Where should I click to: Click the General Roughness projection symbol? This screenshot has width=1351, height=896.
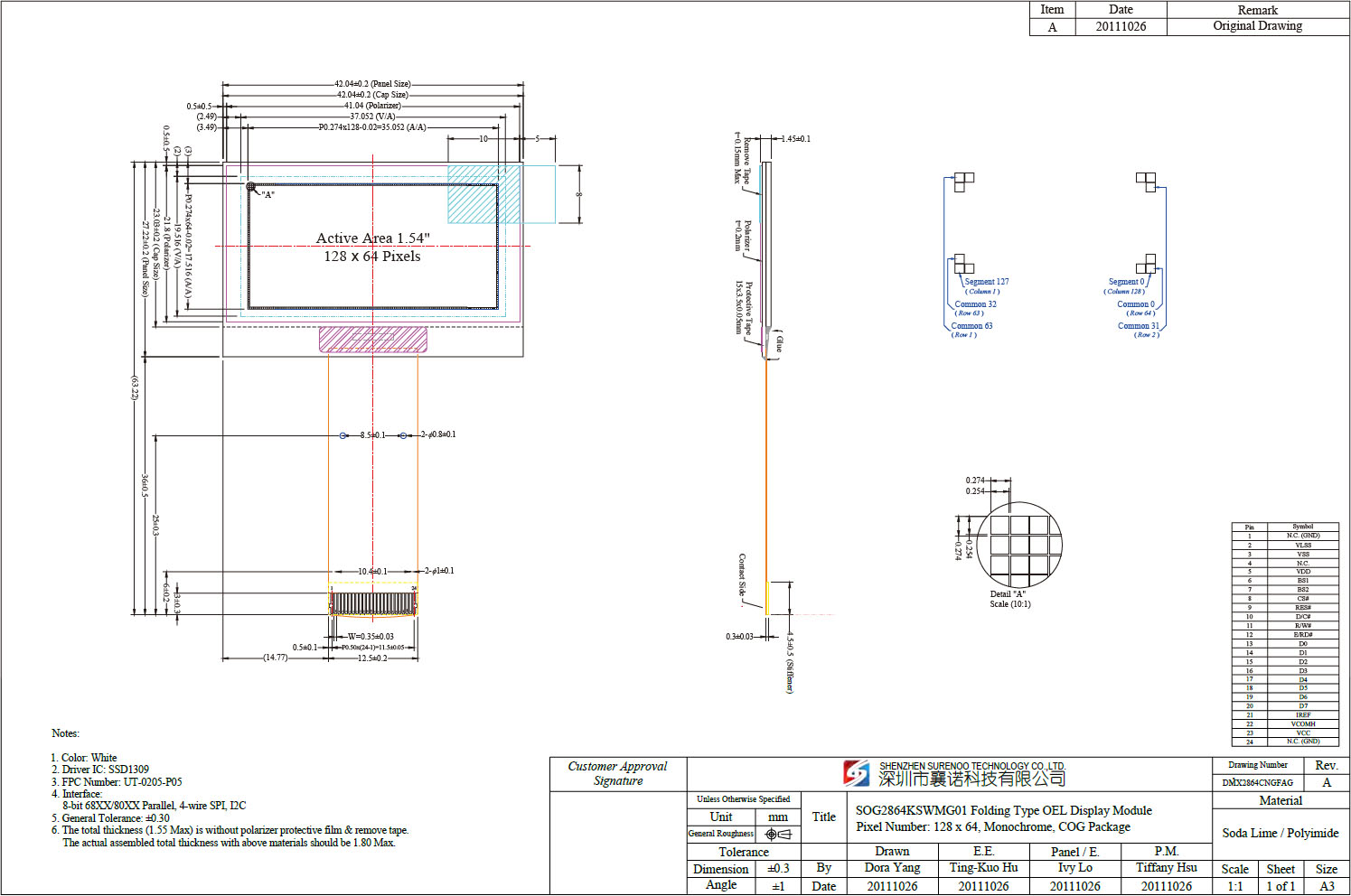tap(777, 834)
